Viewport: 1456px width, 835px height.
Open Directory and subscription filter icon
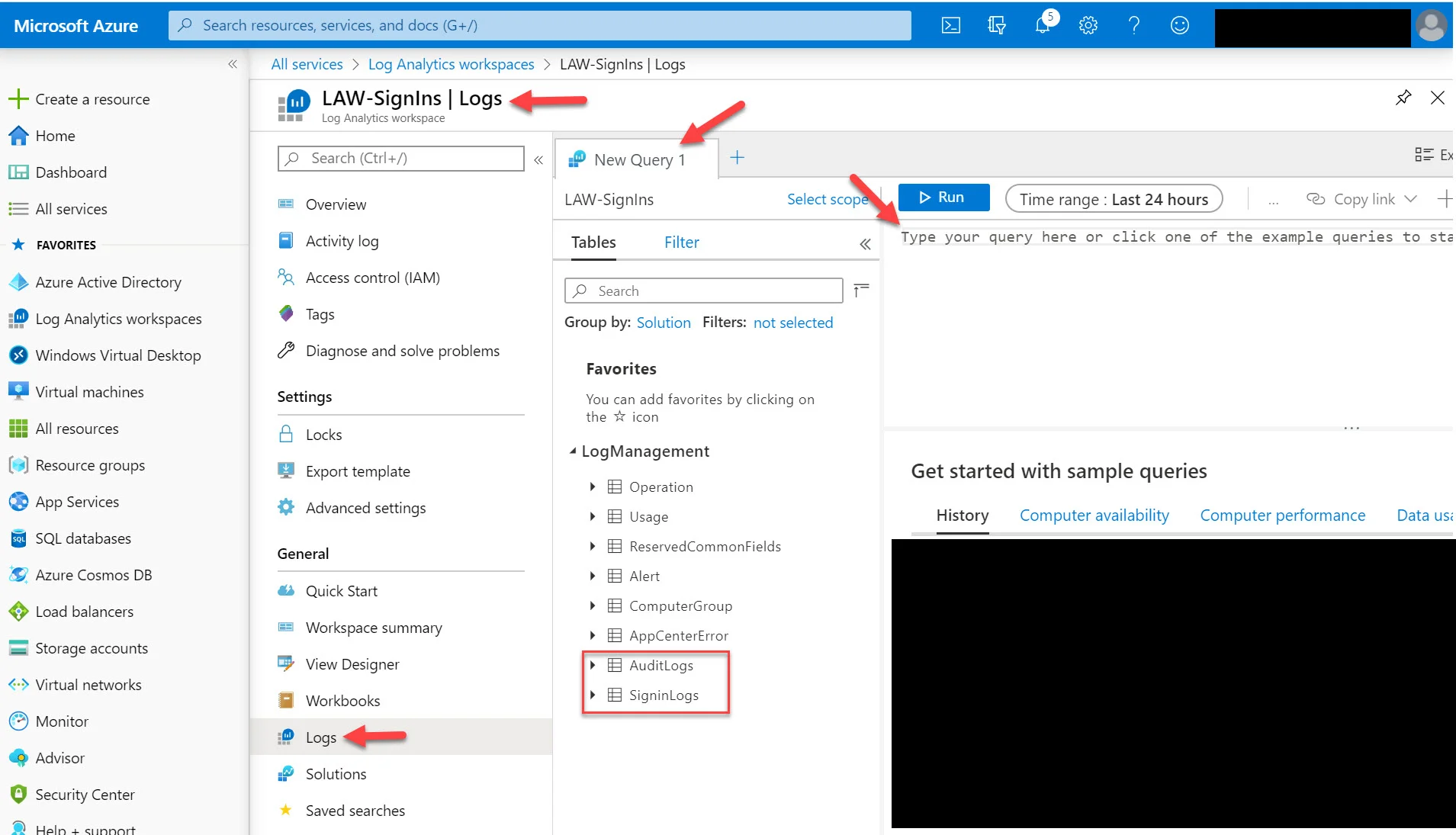[996, 25]
